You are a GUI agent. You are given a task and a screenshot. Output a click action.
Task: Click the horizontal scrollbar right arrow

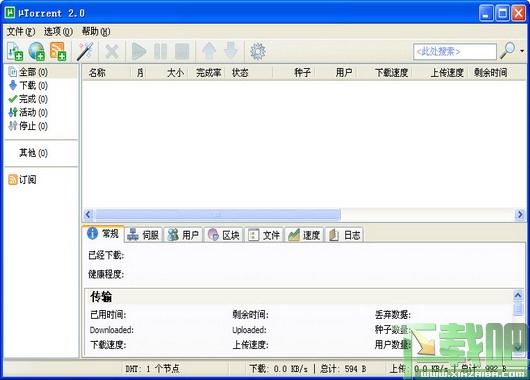(520, 214)
